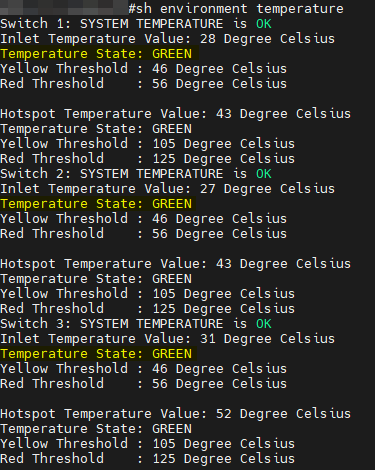The height and width of the screenshot is (470, 375).
Task: Click green OK status for Switch 2
Action: pos(264,174)
